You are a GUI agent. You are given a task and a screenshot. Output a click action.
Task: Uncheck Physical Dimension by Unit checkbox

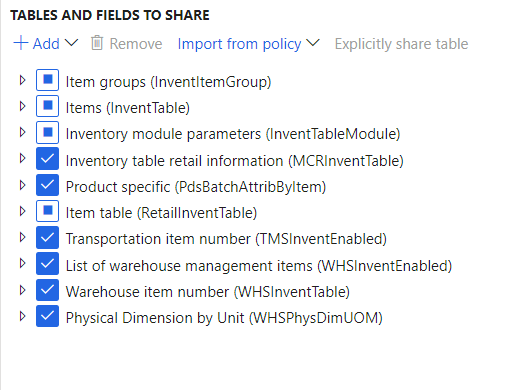pos(47,316)
